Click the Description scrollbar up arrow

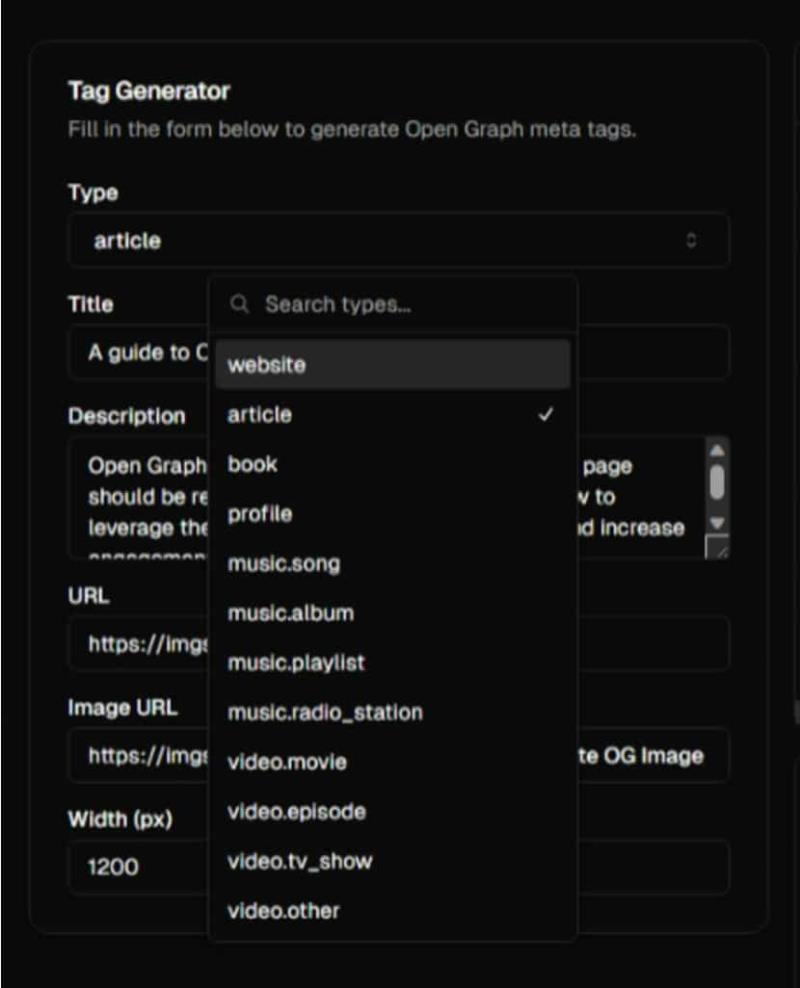coord(717,450)
